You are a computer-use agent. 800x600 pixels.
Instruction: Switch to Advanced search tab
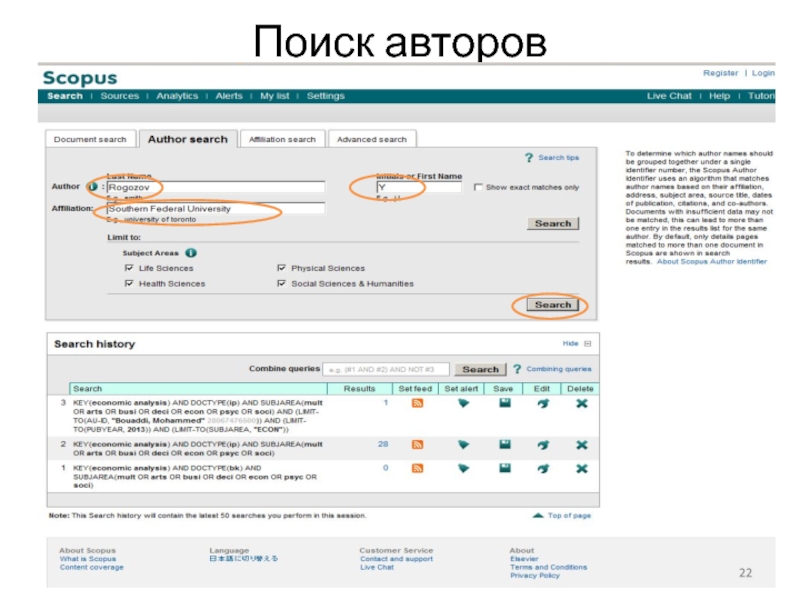pyautogui.click(x=372, y=139)
